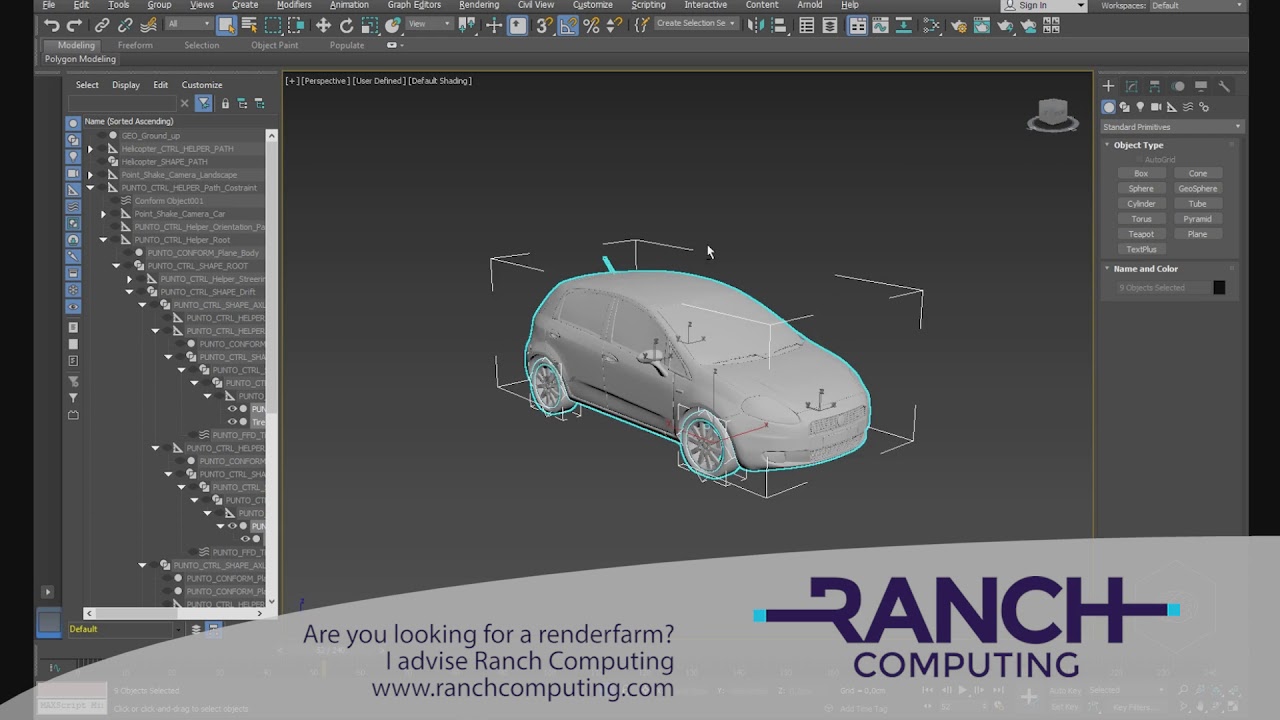Switch to the Freeform ribbon tab
1280x720 pixels.
[x=135, y=45]
